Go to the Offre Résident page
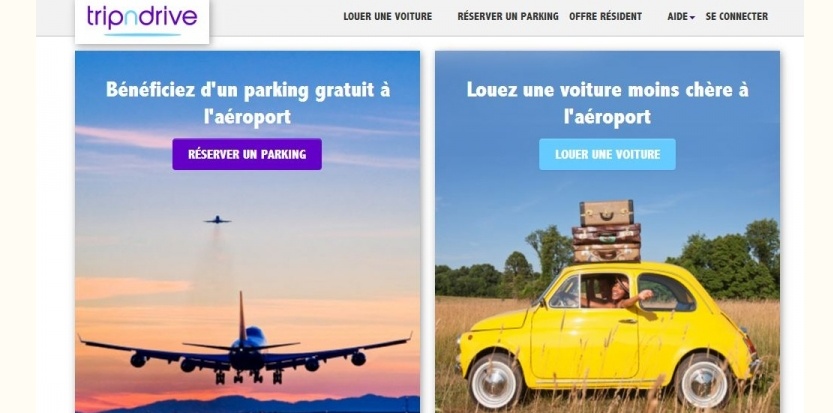This screenshot has height=413, width=833. click(605, 16)
